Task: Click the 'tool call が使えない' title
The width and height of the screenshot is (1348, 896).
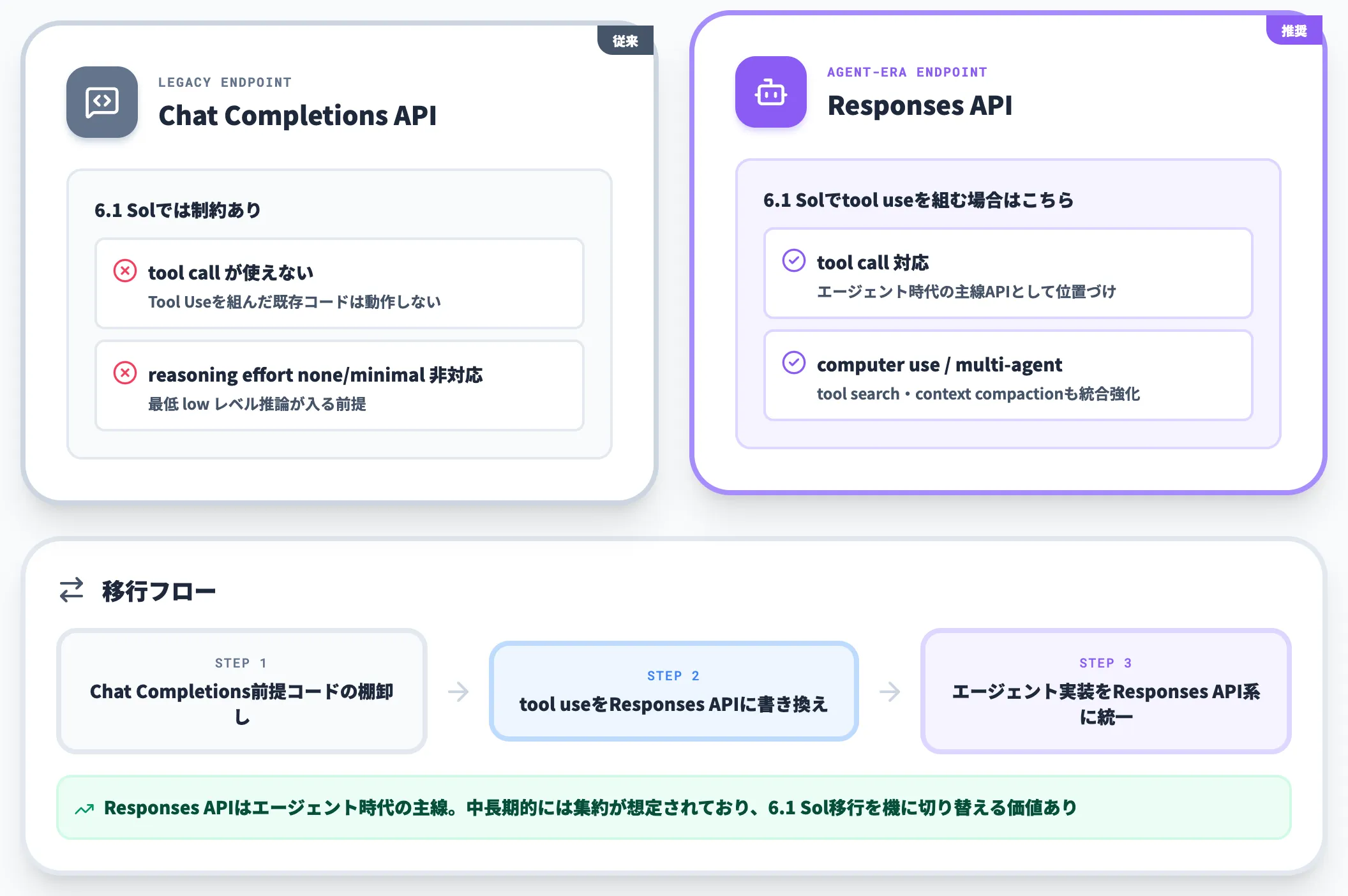Action: pos(231,273)
